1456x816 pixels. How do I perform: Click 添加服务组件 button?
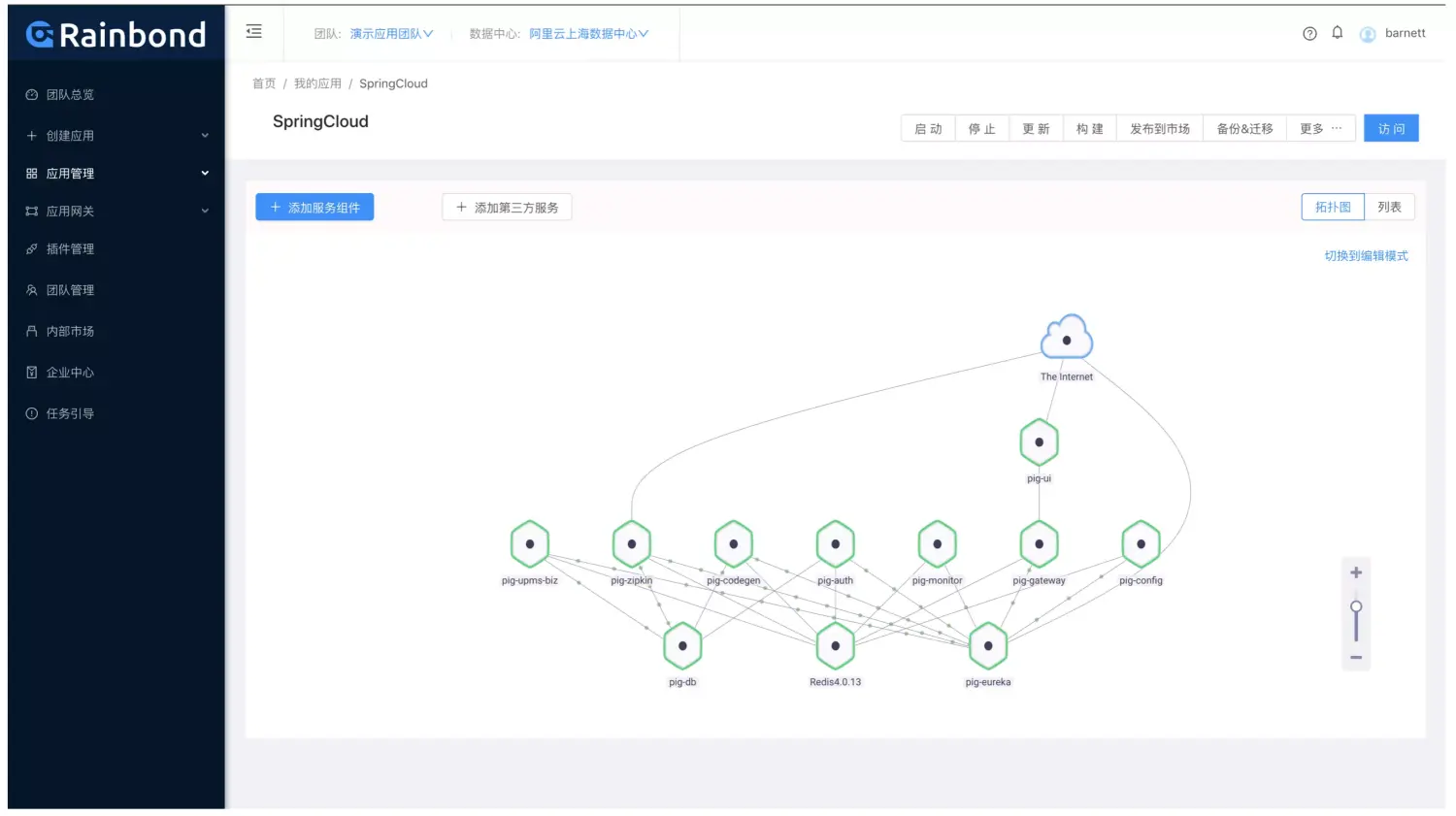pos(314,208)
